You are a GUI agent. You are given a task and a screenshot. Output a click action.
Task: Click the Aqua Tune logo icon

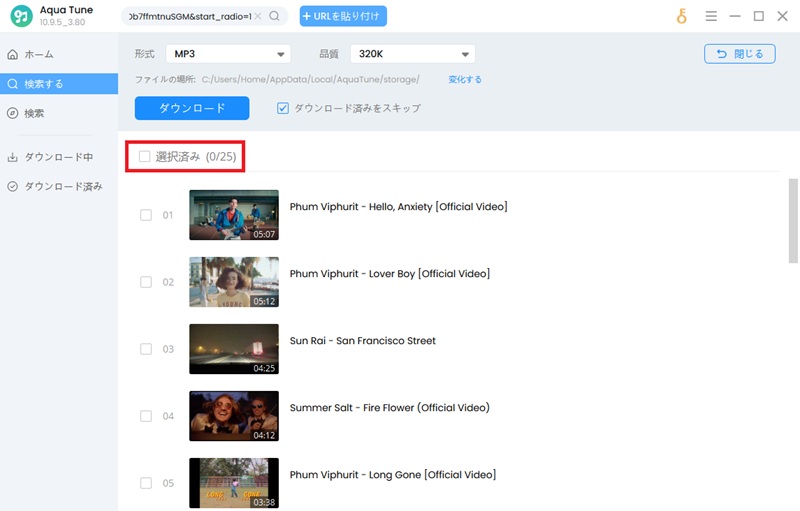click(21, 16)
